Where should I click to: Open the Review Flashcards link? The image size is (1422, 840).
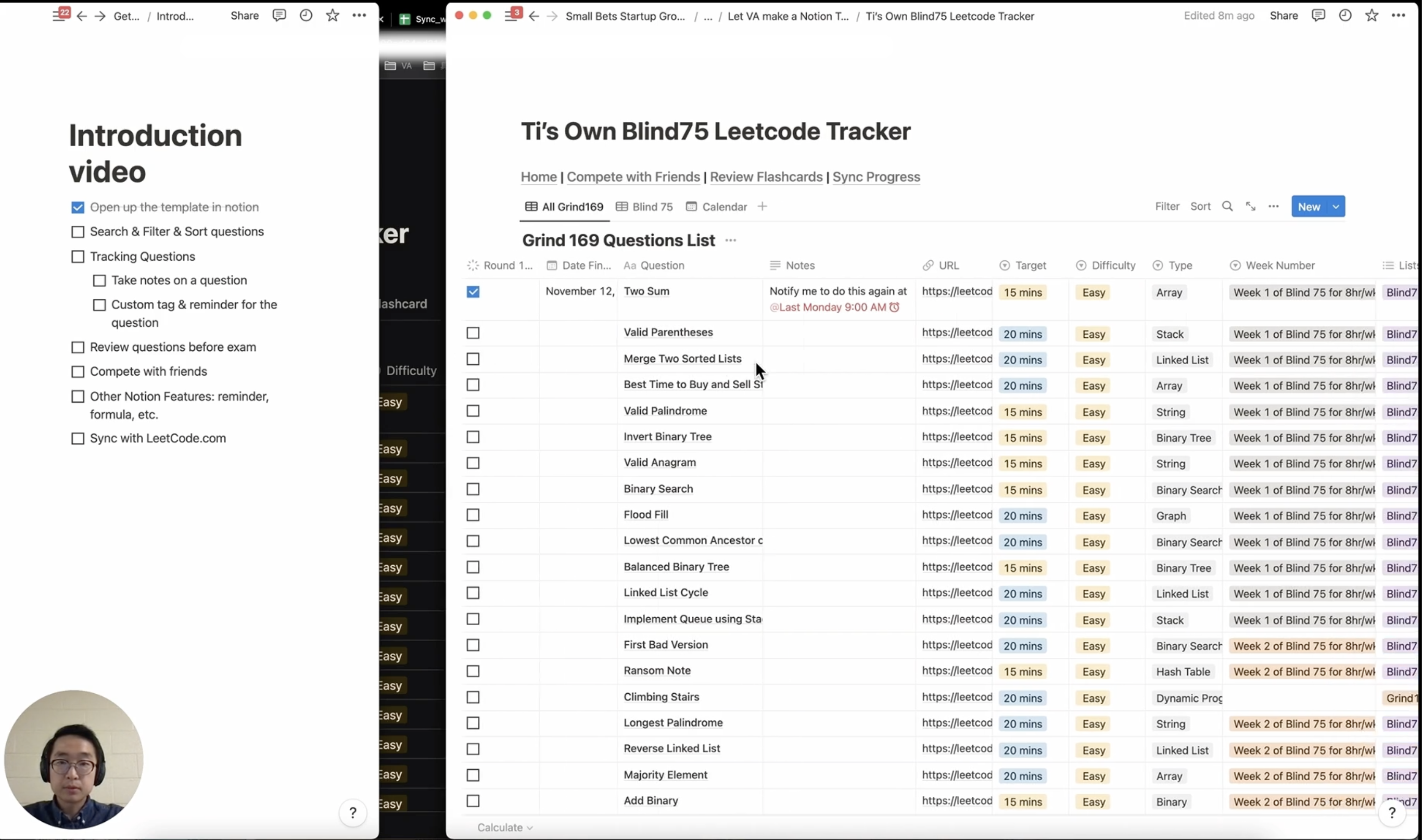(x=766, y=177)
